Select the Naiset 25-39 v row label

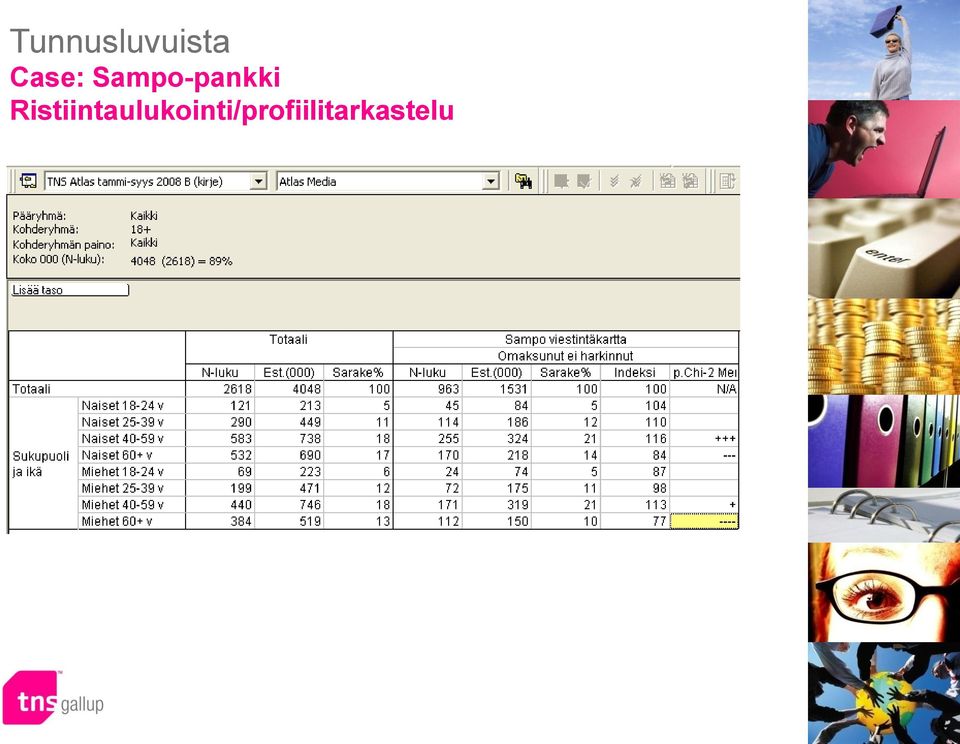132,422
